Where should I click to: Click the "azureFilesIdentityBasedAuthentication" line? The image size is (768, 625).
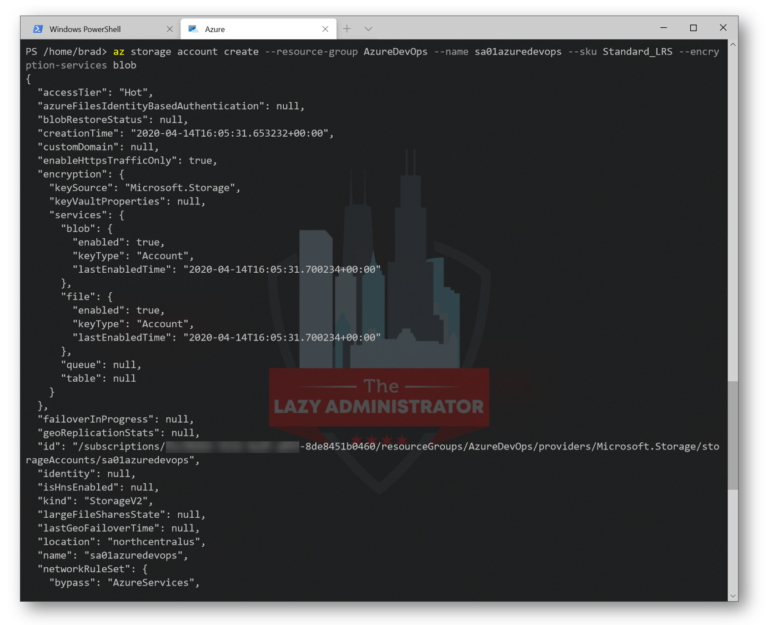click(171, 106)
